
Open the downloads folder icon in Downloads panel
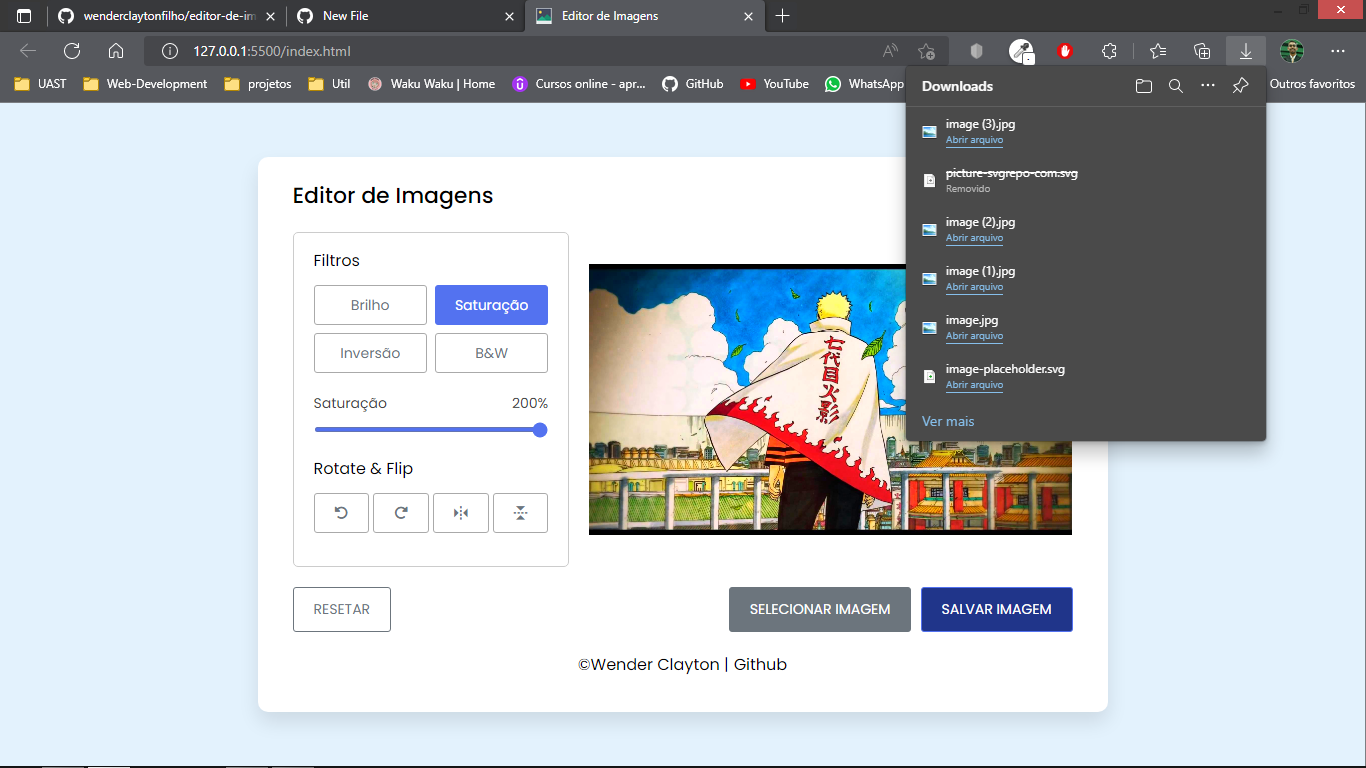(1143, 86)
